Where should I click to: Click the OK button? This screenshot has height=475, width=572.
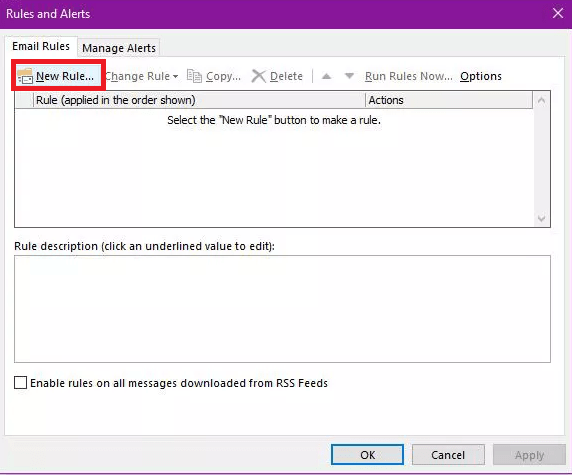coord(367,455)
